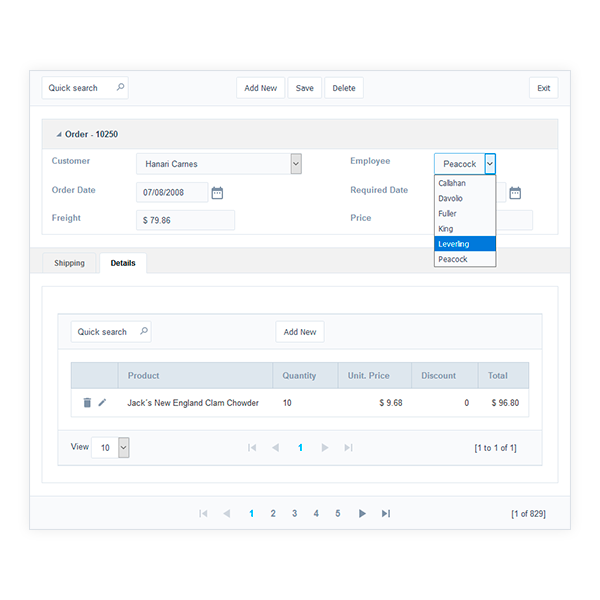Click the pencil edit icon in product row
This screenshot has width=600, height=600.
102,403
